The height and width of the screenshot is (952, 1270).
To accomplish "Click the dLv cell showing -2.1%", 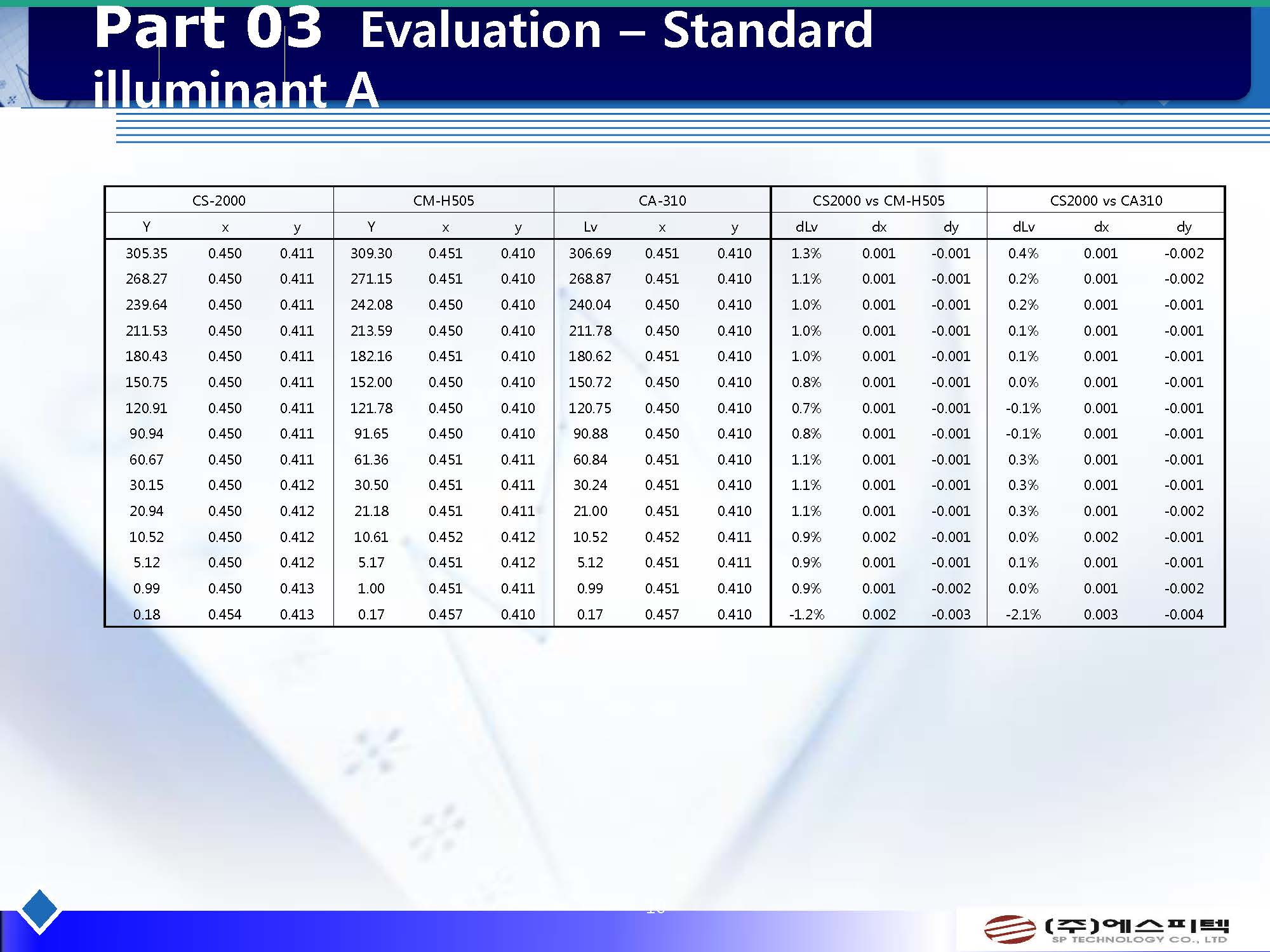I will point(1024,614).
